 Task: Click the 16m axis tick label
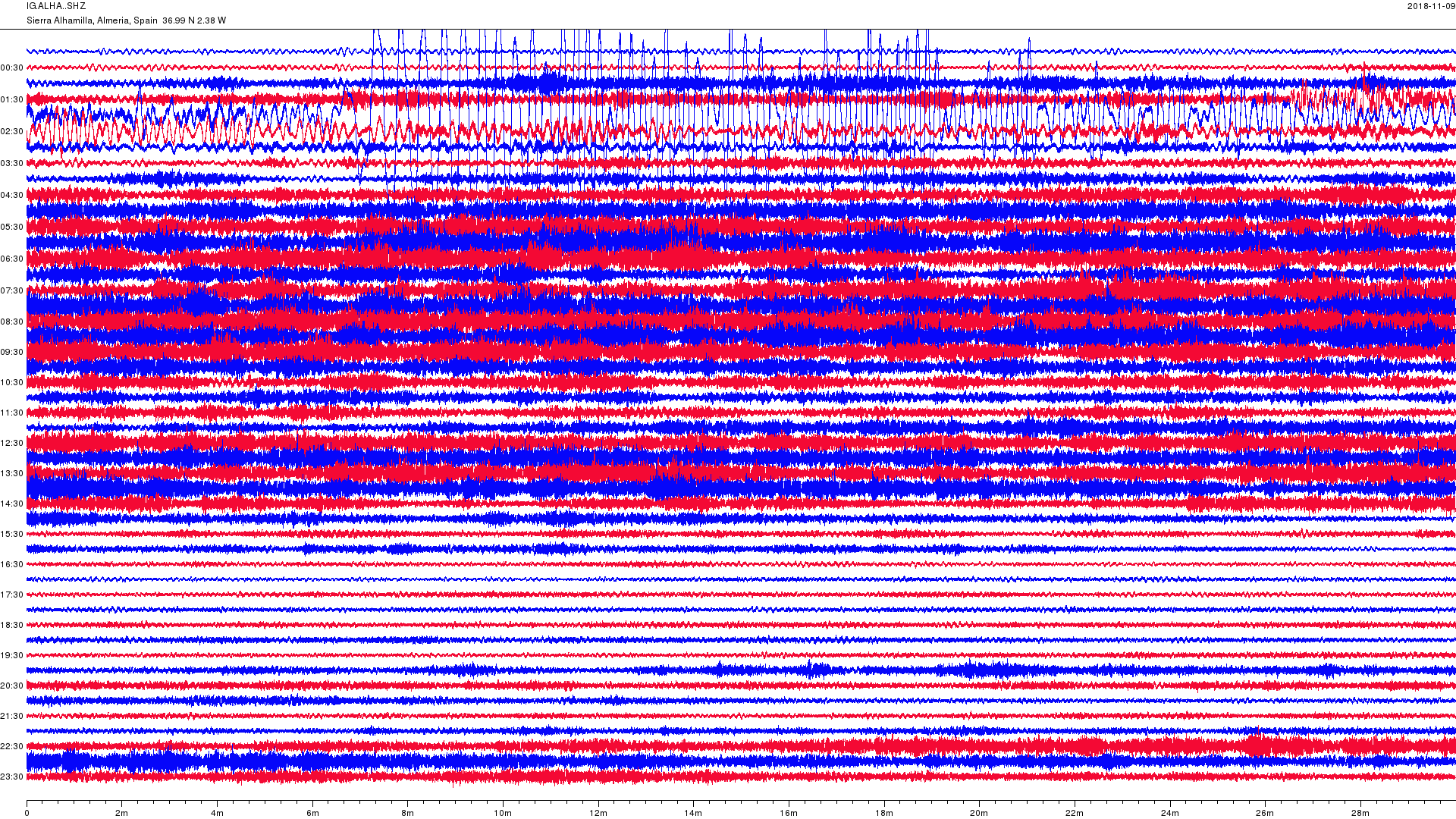point(789,814)
